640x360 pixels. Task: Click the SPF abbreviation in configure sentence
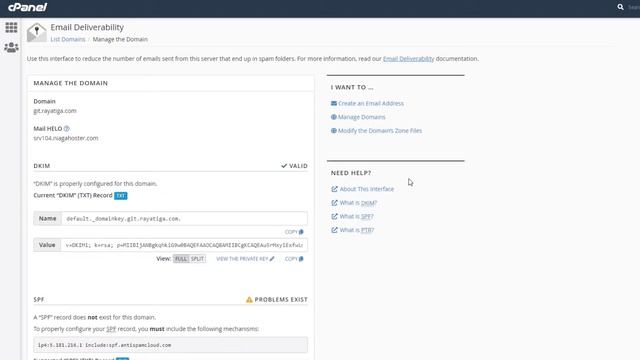[111, 329]
